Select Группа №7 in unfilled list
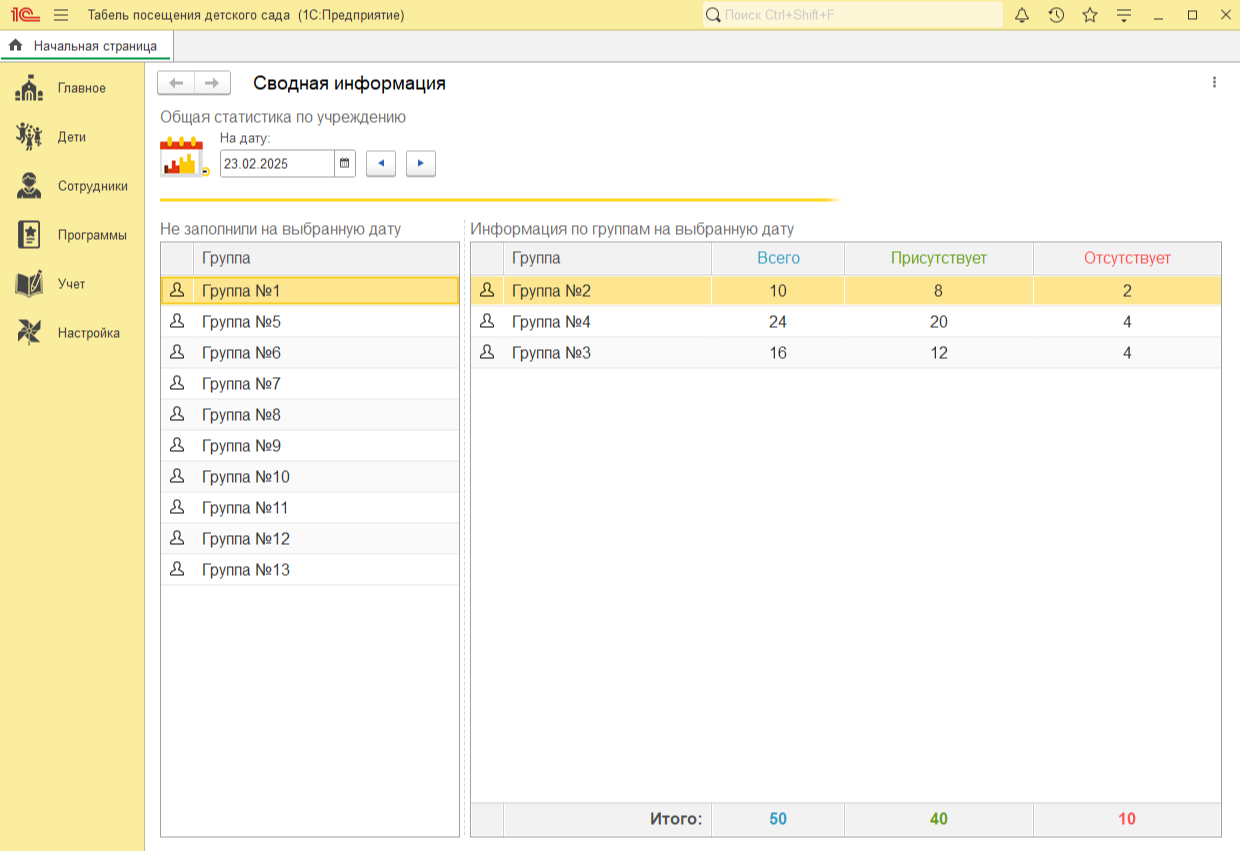Viewport: 1240px width, 851px height. tap(241, 384)
